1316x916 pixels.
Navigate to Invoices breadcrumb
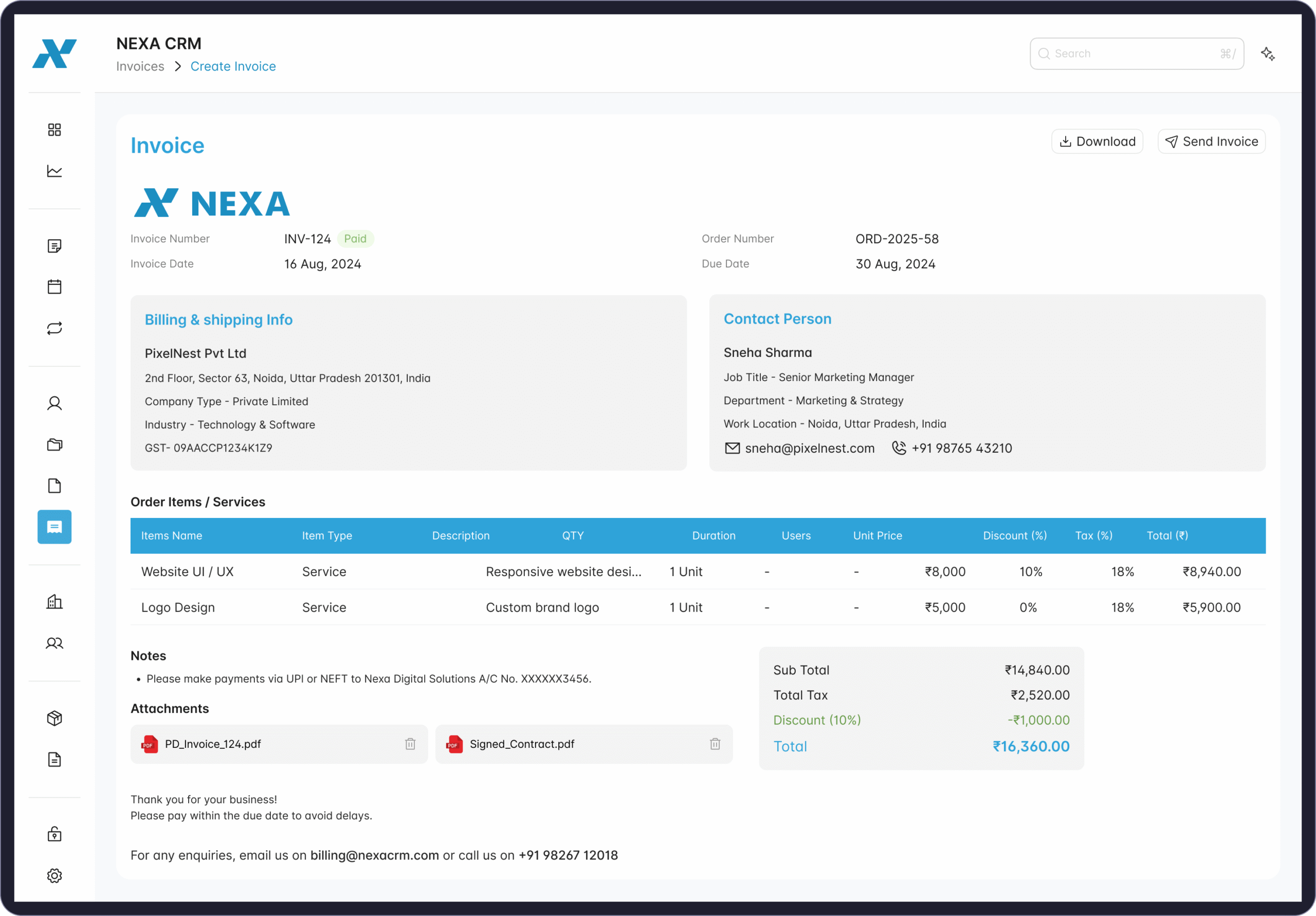(140, 66)
